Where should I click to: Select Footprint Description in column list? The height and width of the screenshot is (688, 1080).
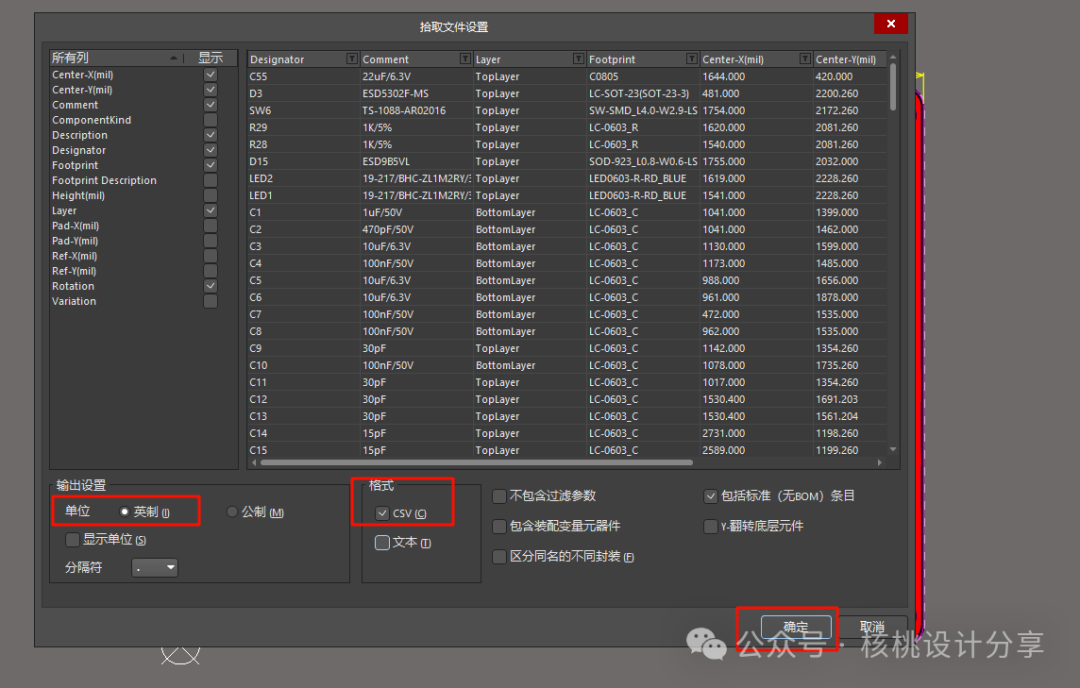click(x=104, y=180)
